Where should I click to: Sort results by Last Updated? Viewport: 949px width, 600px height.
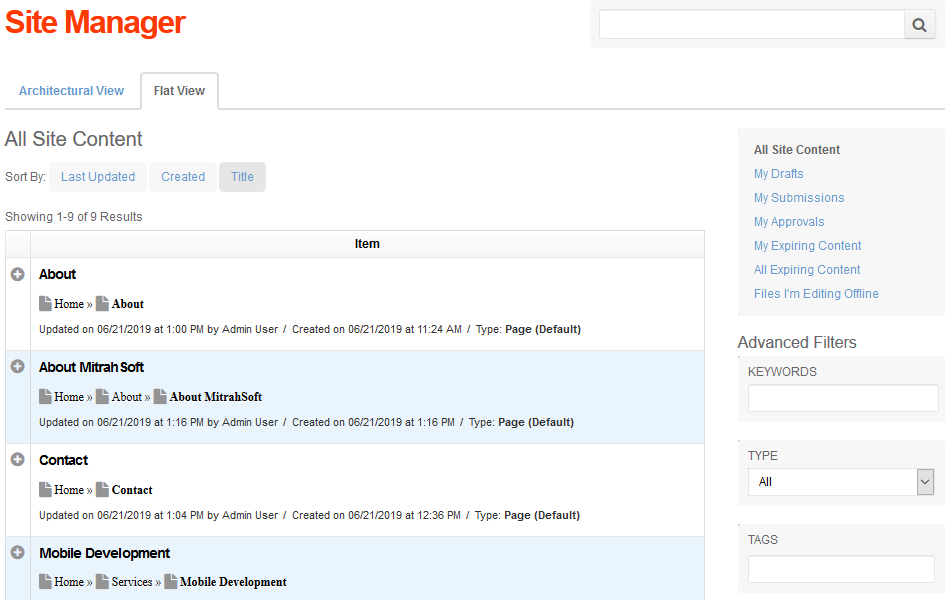pyautogui.click(x=97, y=176)
